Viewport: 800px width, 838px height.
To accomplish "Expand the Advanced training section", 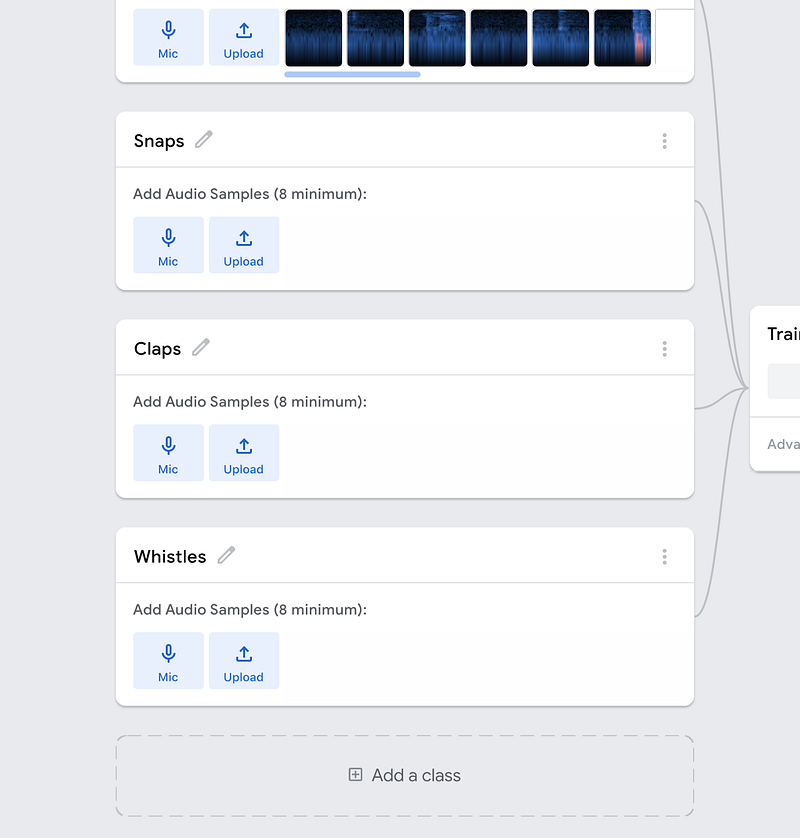I will click(x=783, y=444).
